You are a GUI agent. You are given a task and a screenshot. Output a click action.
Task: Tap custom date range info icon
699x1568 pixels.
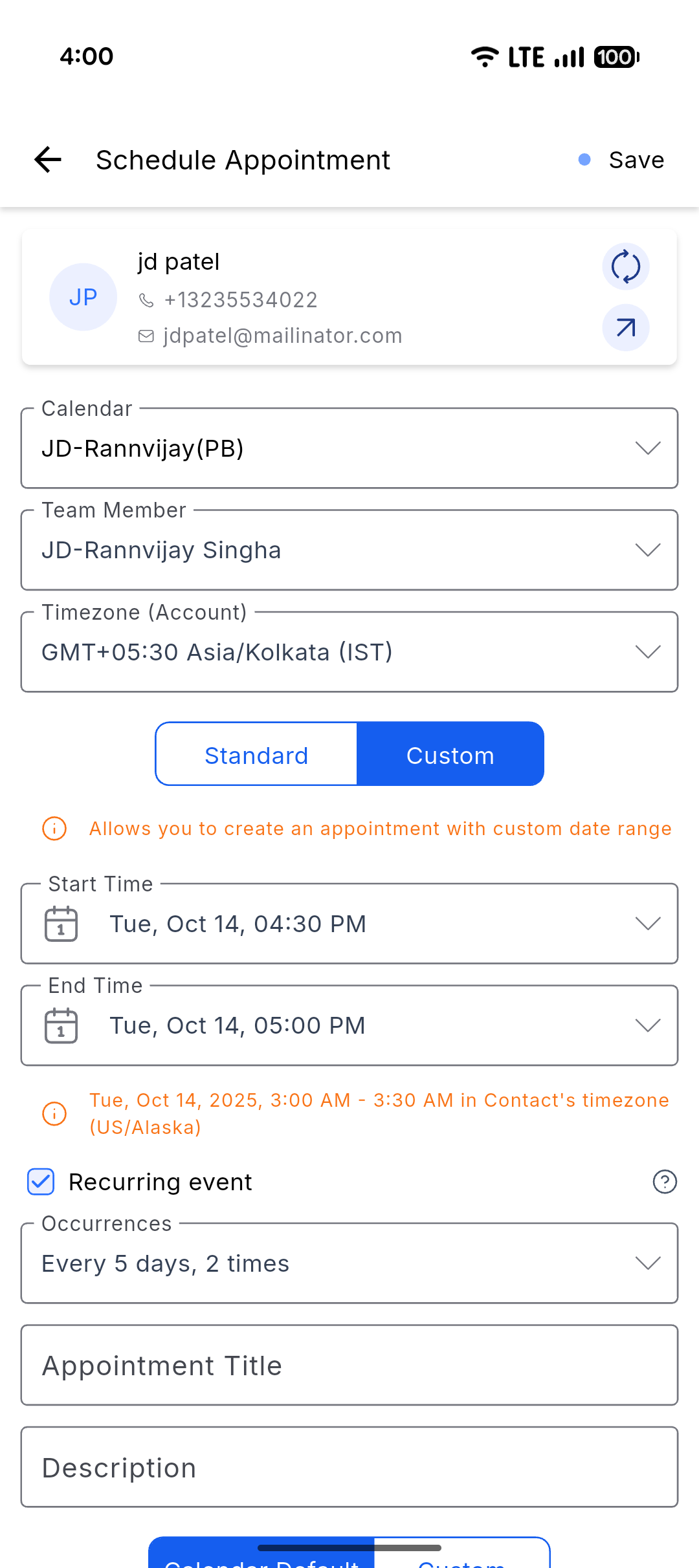(54, 829)
